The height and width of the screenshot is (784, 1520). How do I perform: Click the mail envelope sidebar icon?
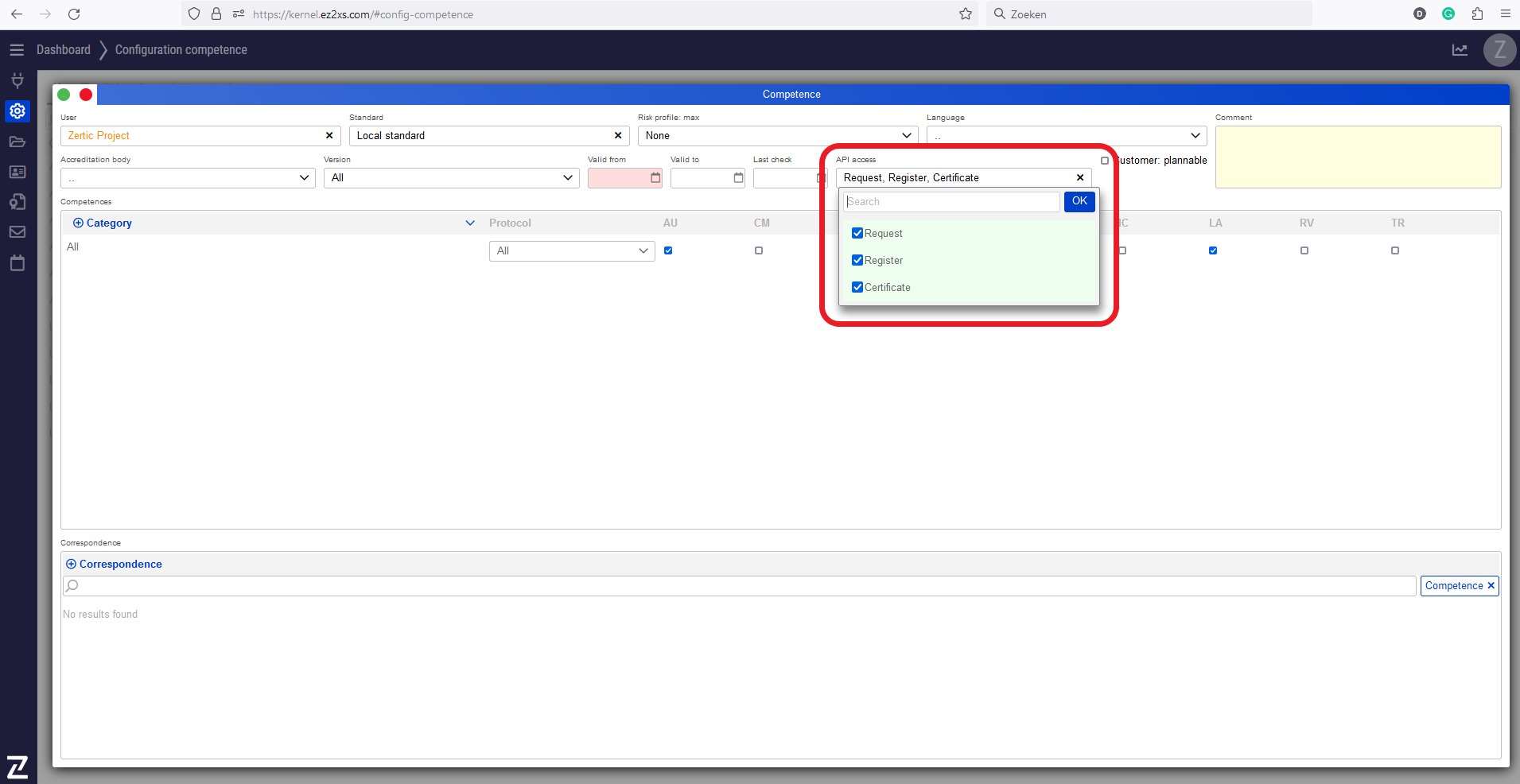17,232
